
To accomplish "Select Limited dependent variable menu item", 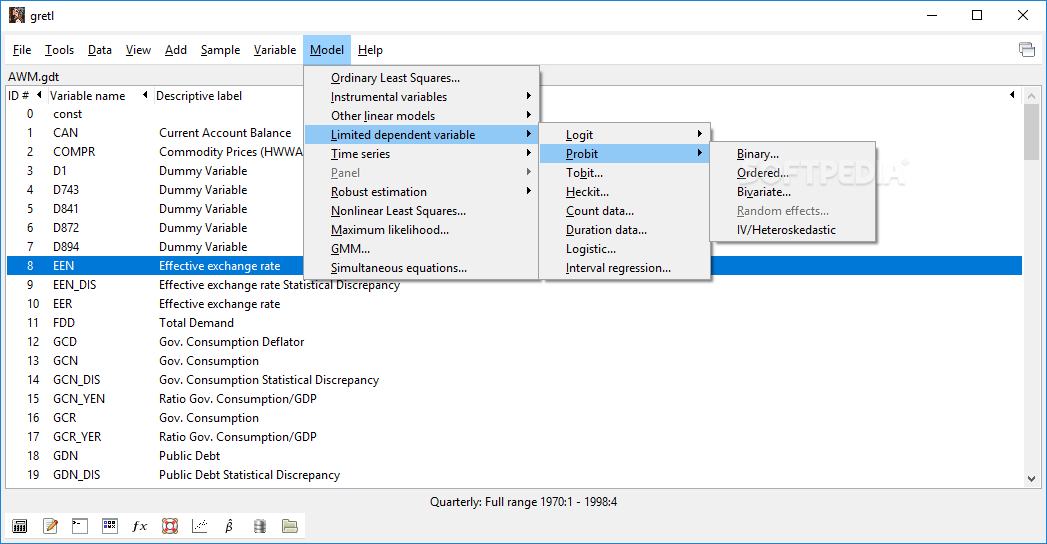I will coord(421,134).
